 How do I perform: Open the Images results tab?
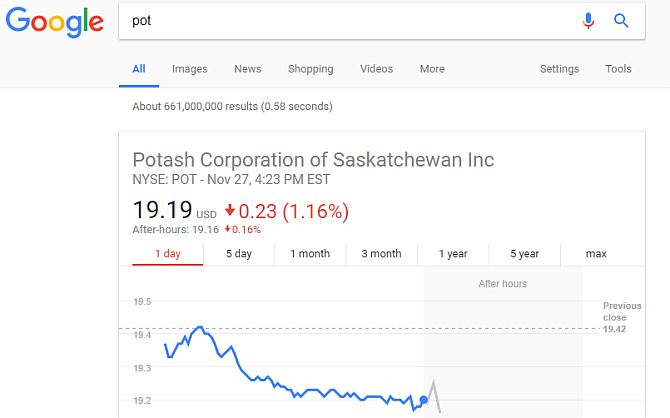click(190, 69)
